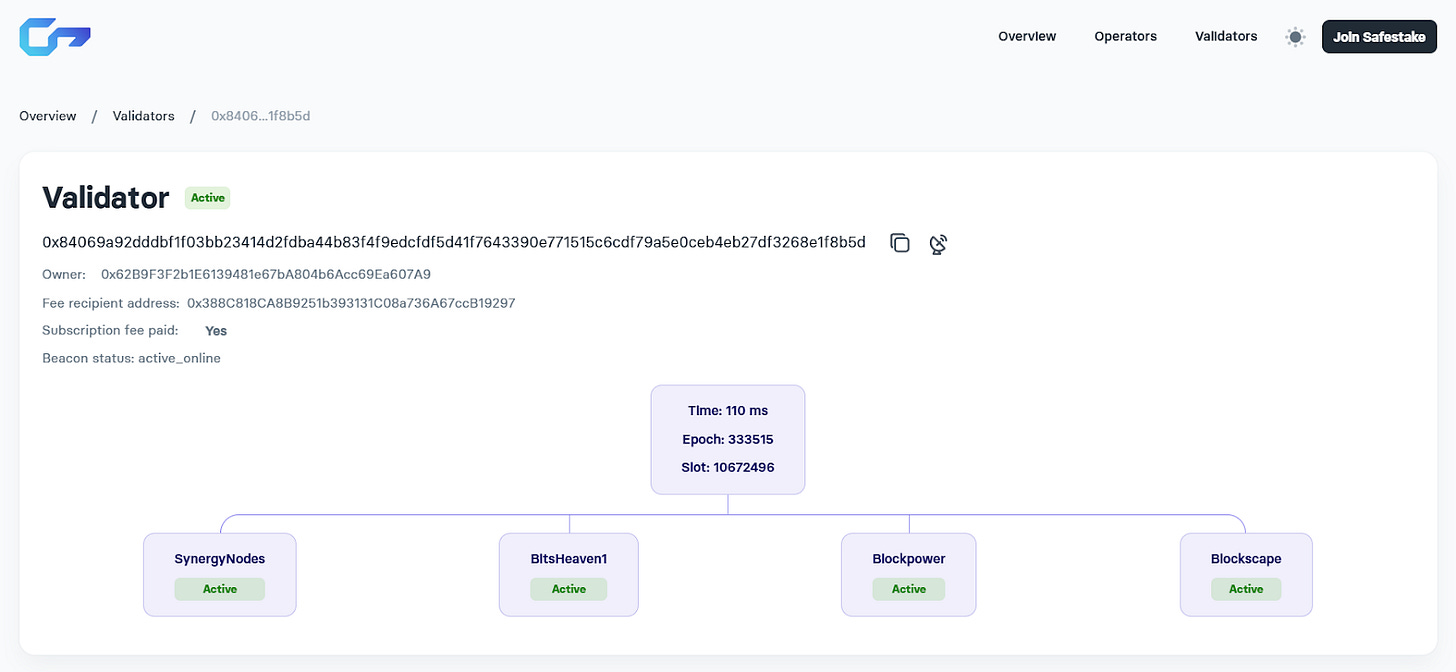Click the Active status under Blockpower
Screen dimensions: 1456x672
(909, 589)
